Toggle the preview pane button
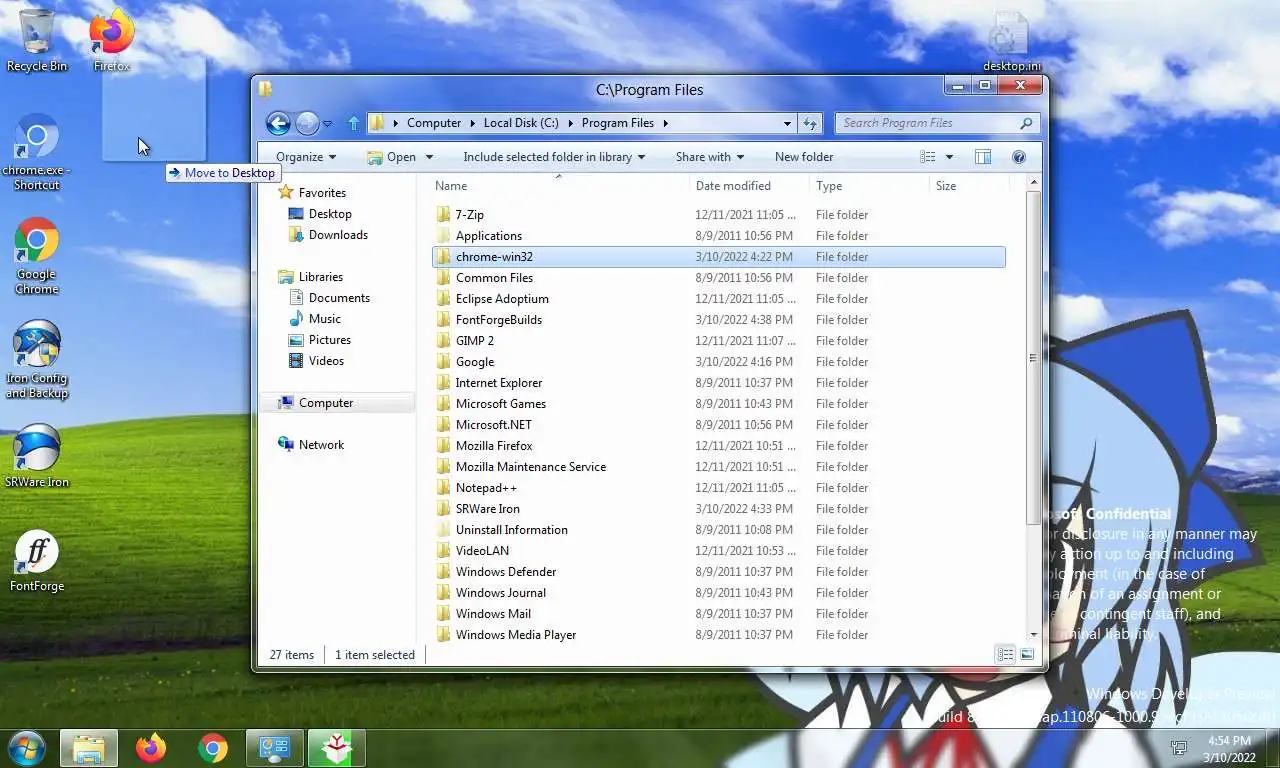The width and height of the screenshot is (1280, 768). [x=983, y=157]
